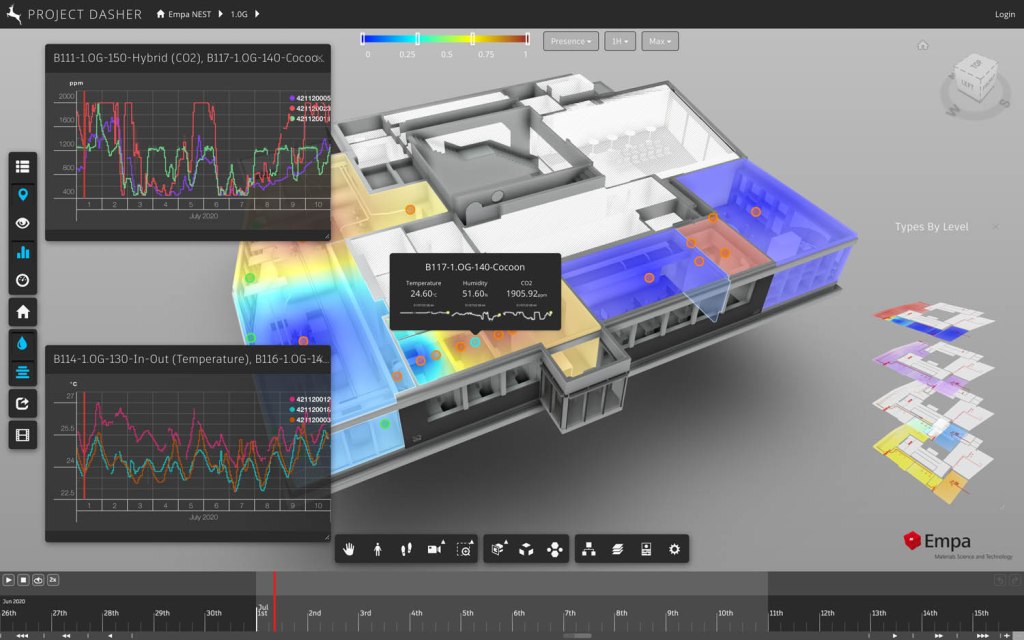1024x640 pixels.
Task: Open the Presence heatmap type dropdown
Action: click(x=571, y=41)
